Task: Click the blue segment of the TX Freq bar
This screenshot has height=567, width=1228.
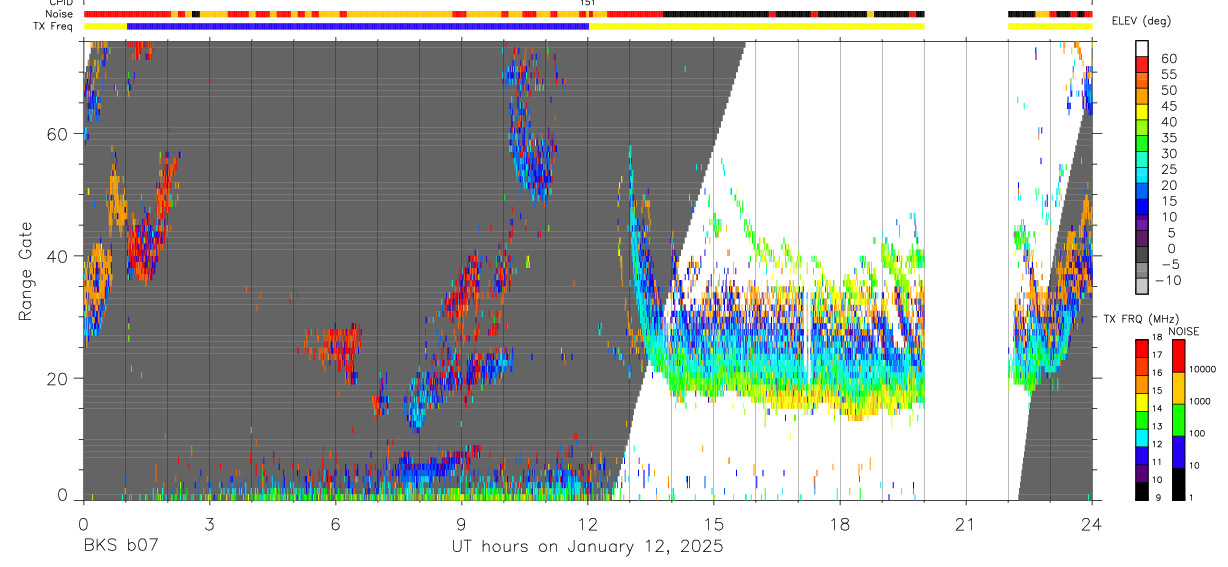Action: [x=358, y=27]
